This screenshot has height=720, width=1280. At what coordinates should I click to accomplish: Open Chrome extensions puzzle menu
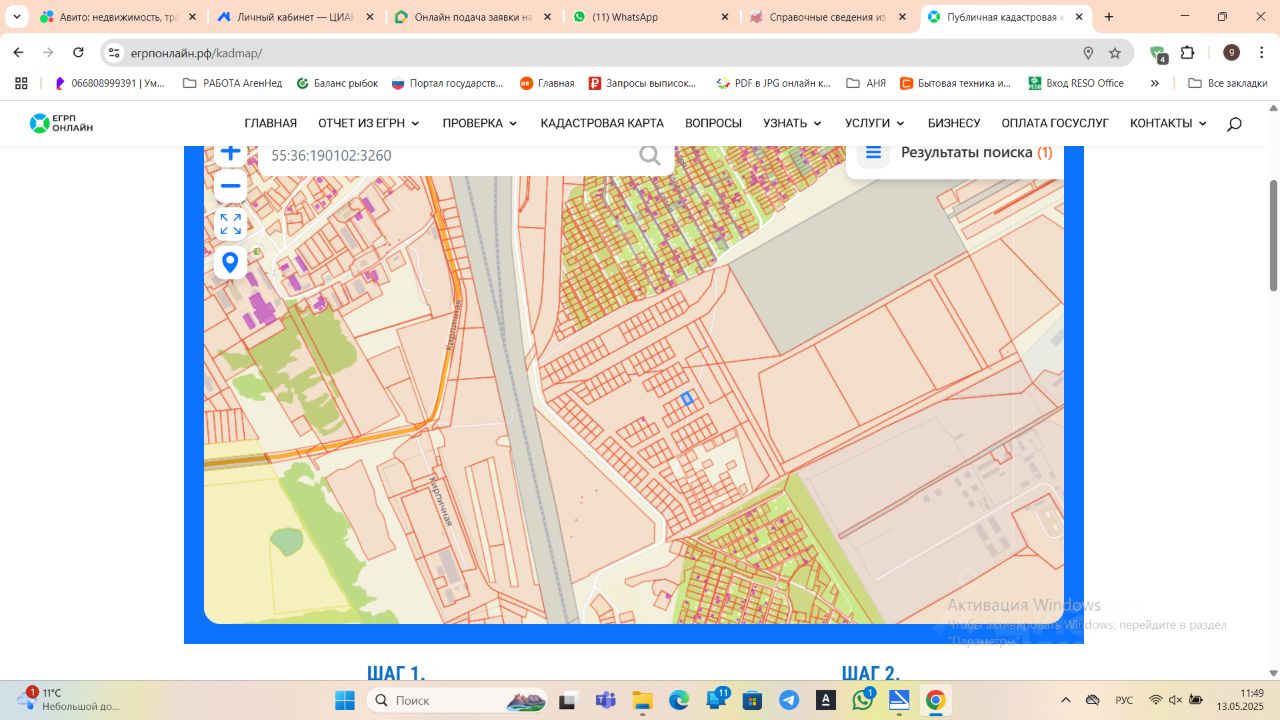click(1188, 53)
